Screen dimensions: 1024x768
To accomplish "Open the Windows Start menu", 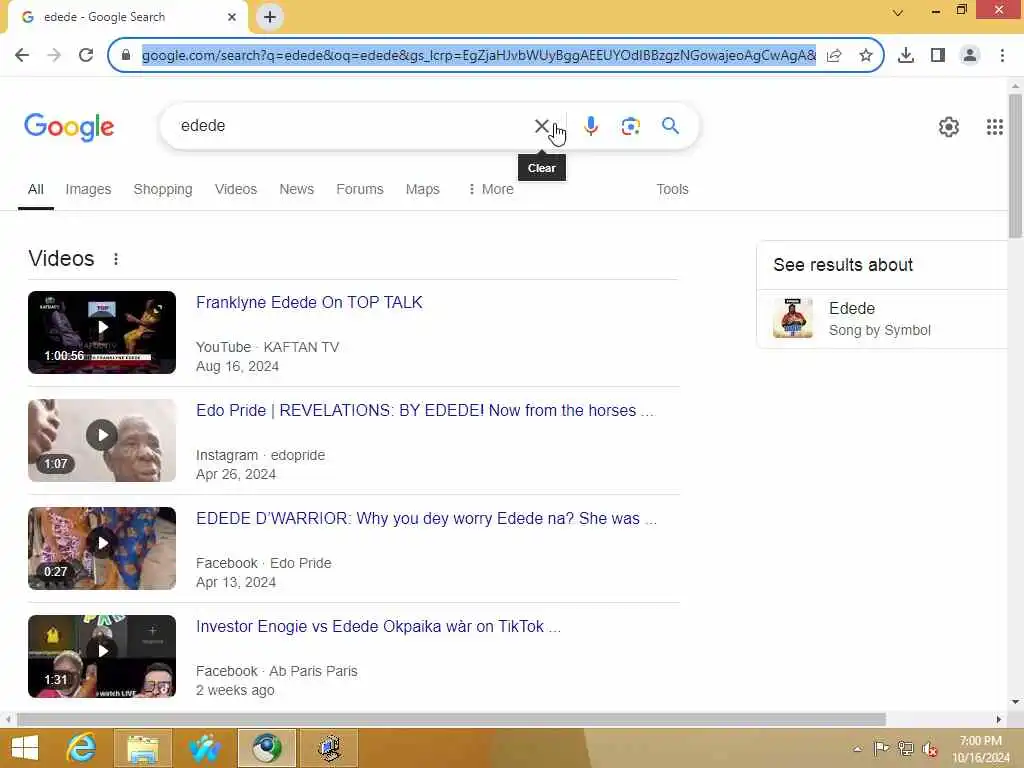I will coord(25,748).
